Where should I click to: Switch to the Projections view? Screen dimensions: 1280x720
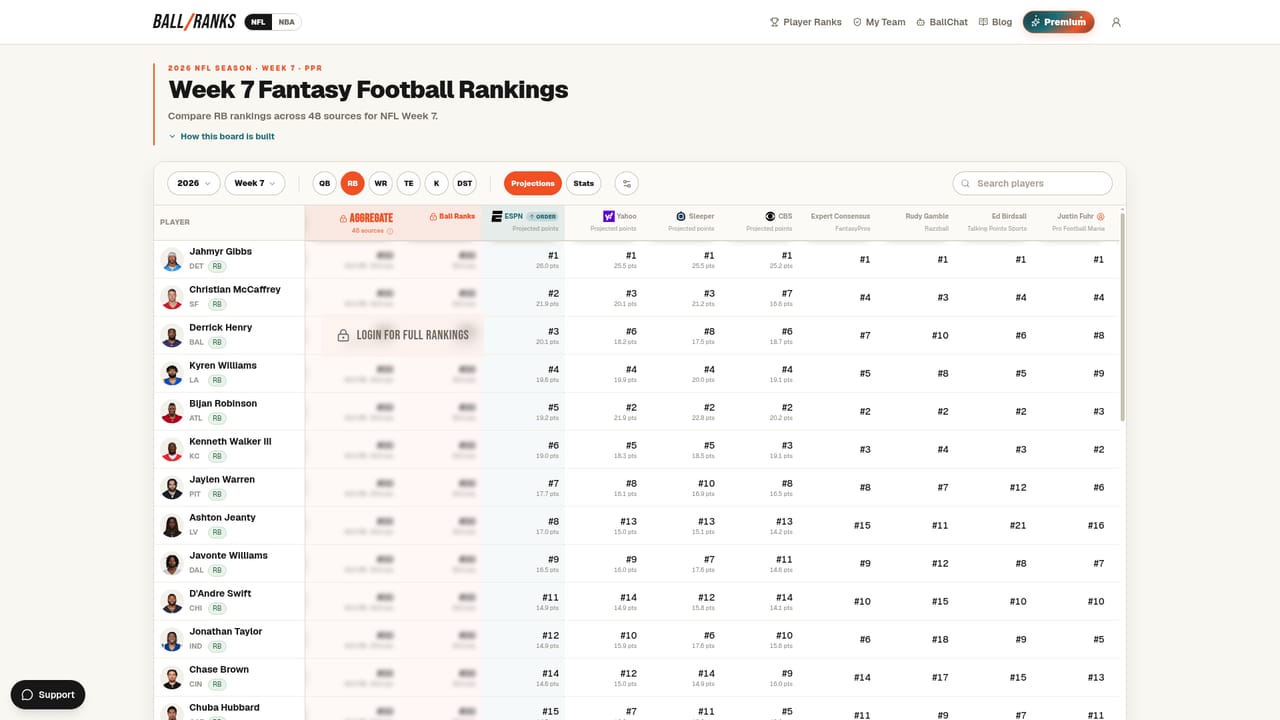(533, 183)
